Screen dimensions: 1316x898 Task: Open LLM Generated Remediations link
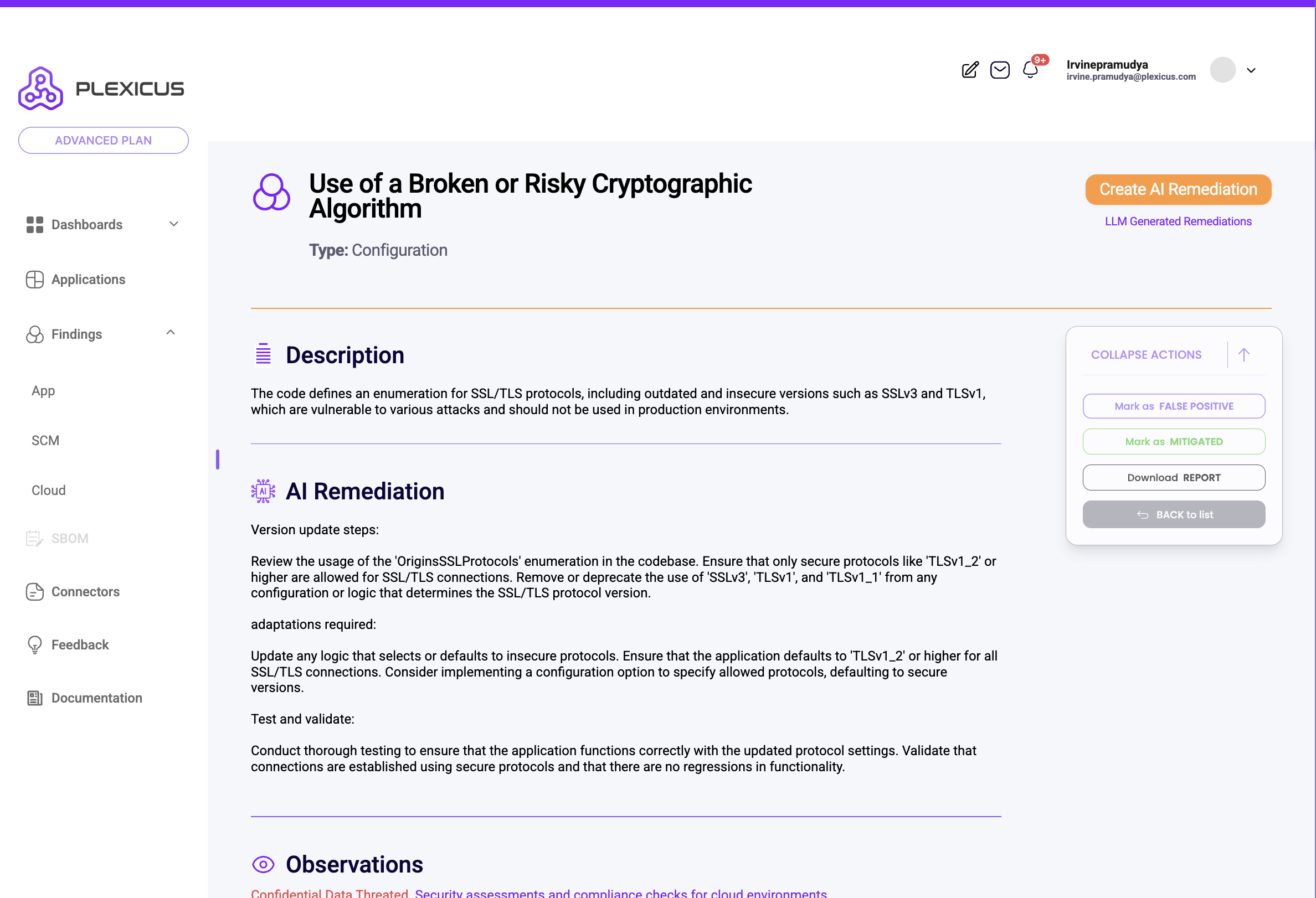coord(1178,221)
